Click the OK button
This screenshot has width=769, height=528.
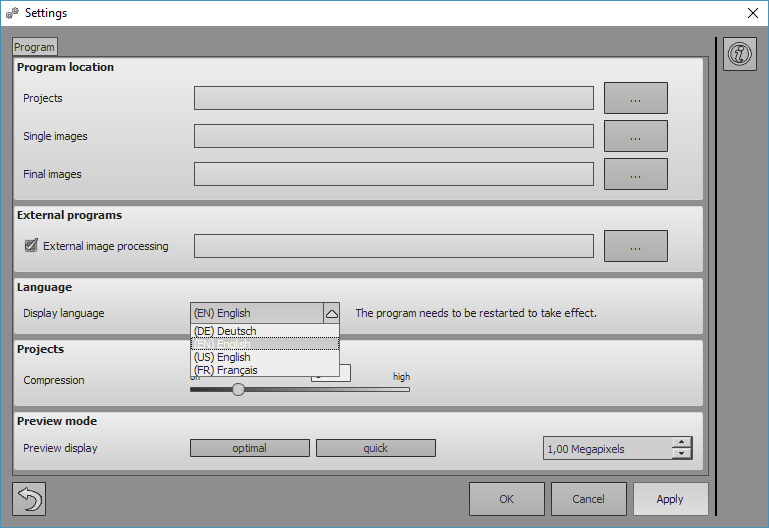(507, 499)
